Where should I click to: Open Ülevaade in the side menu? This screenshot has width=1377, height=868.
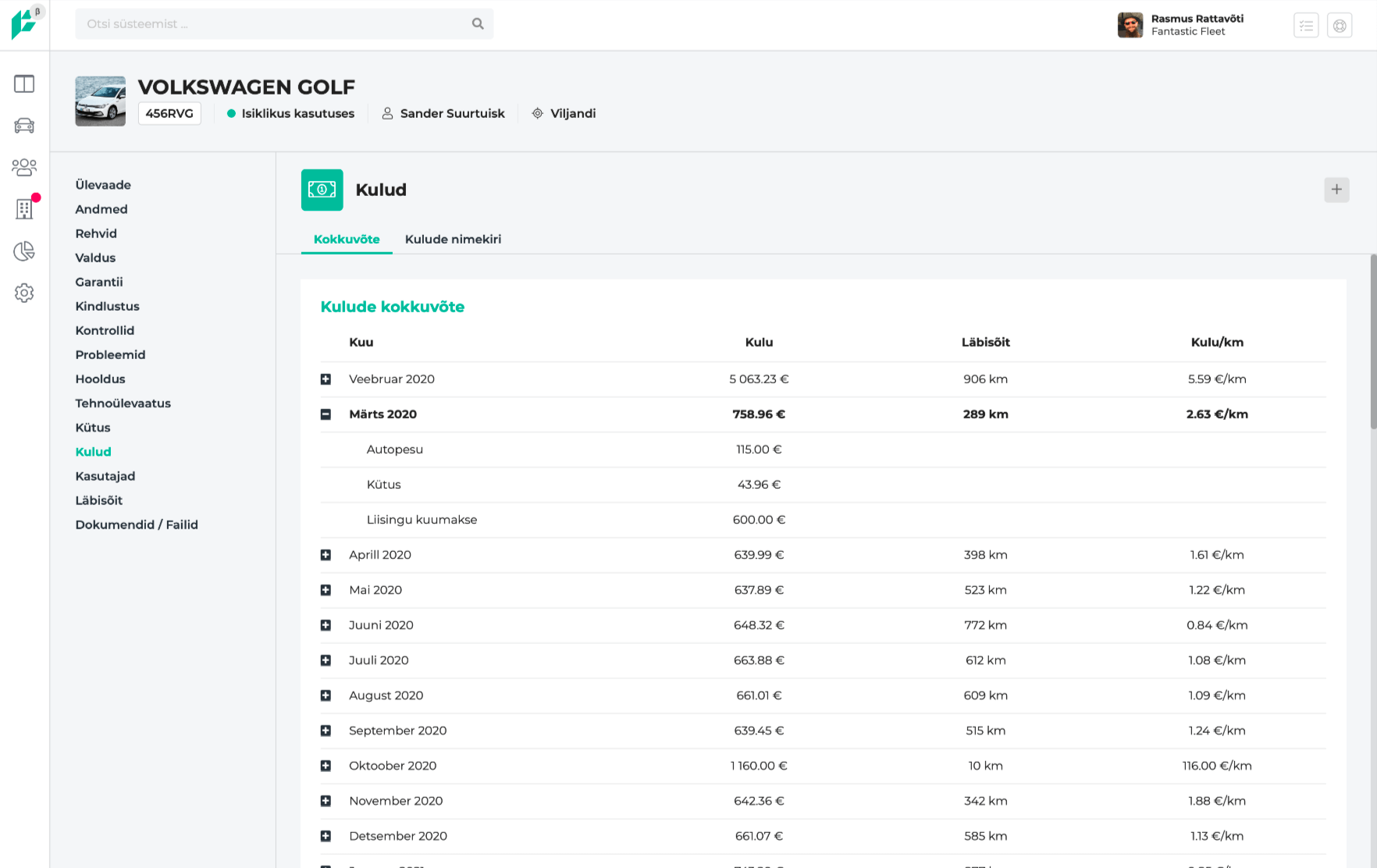(x=103, y=185)
